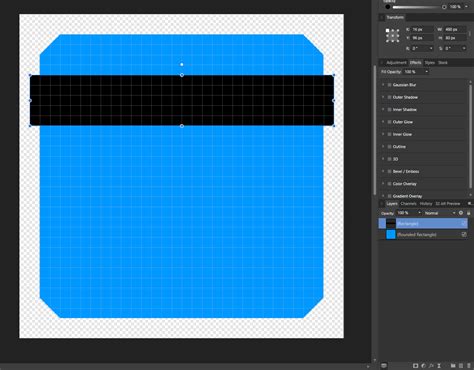Expand the Outer Shadow effect settings
The image size is (474, 370).
click(383, 97)
